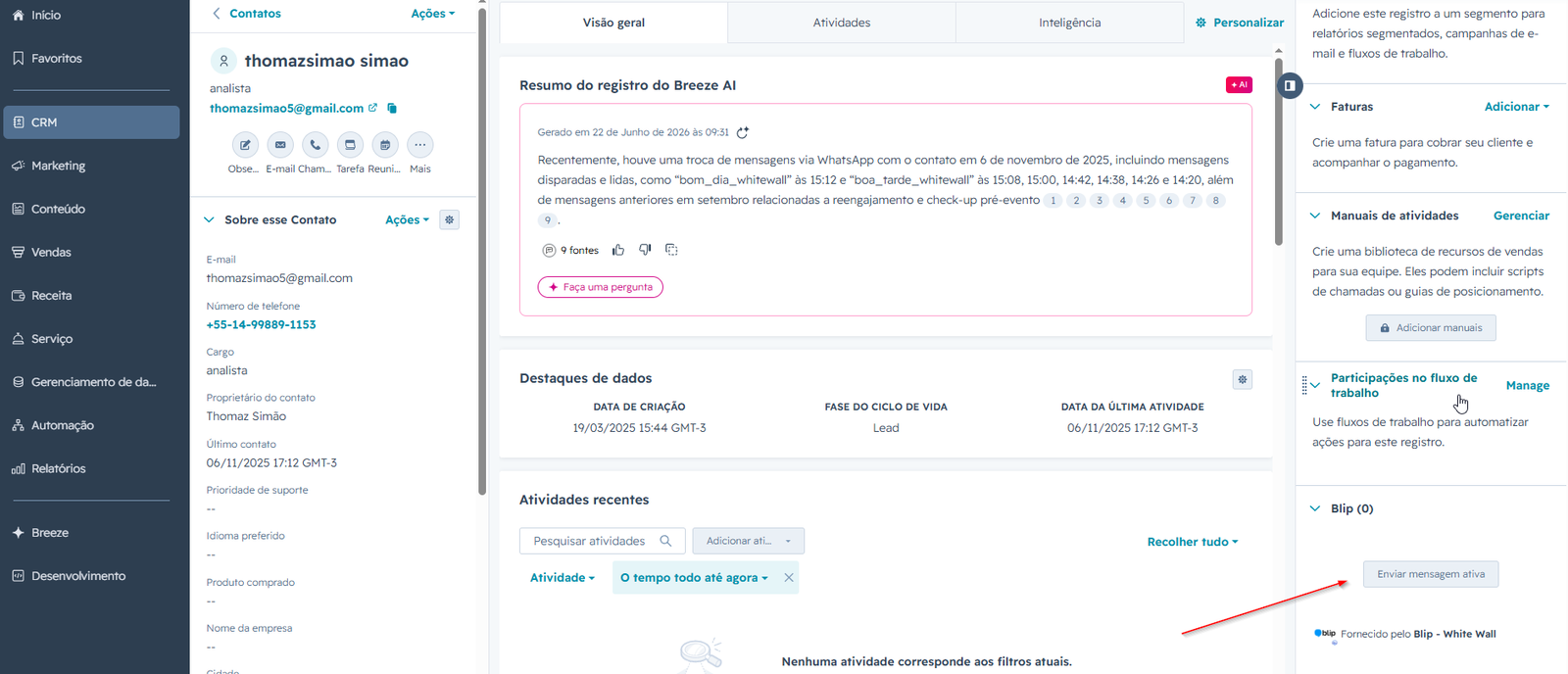Open the Atividade filter dropdown
The width and height of the screenshot is (1568, 674).
563,578
